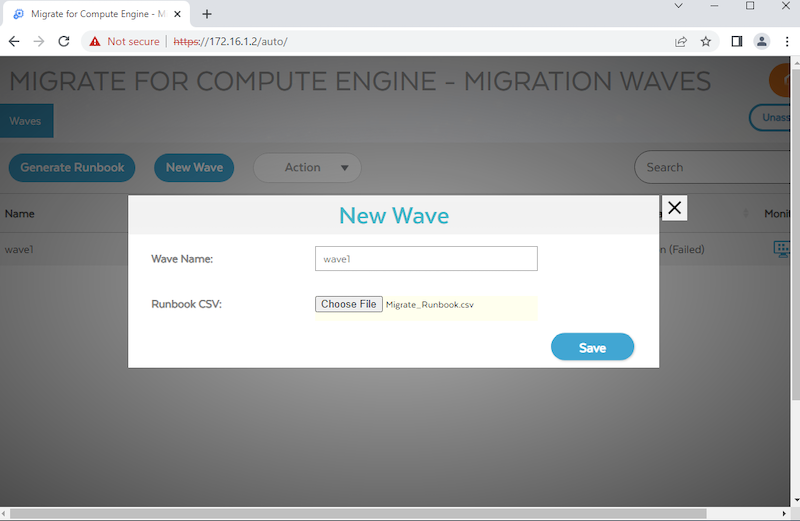
Task: Click Choose File for Runbook CSV
Action: coord(348,304)
